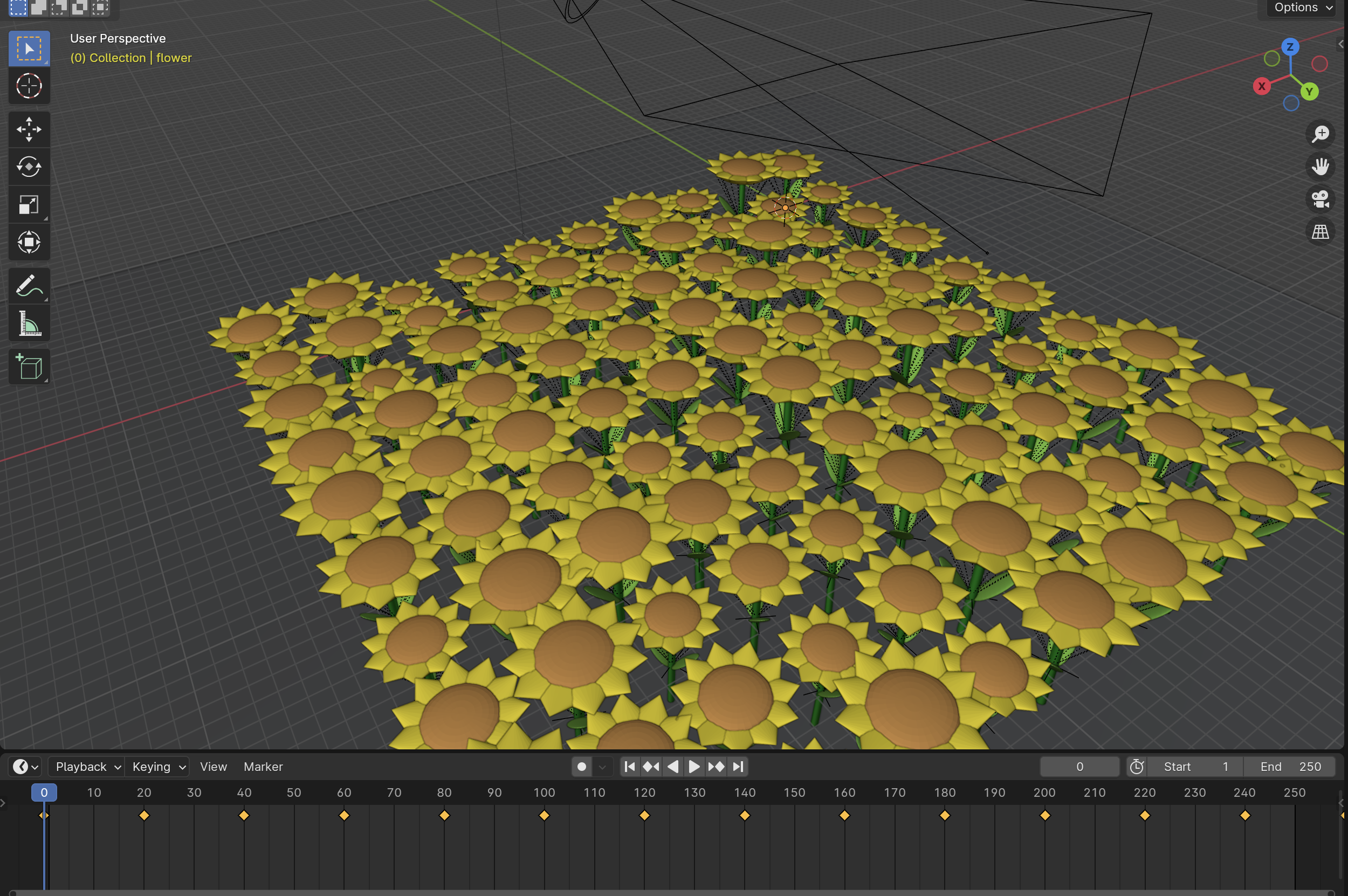Switch to the Scale tool
The image size is (1348, 896).
[x=29, y=204]
